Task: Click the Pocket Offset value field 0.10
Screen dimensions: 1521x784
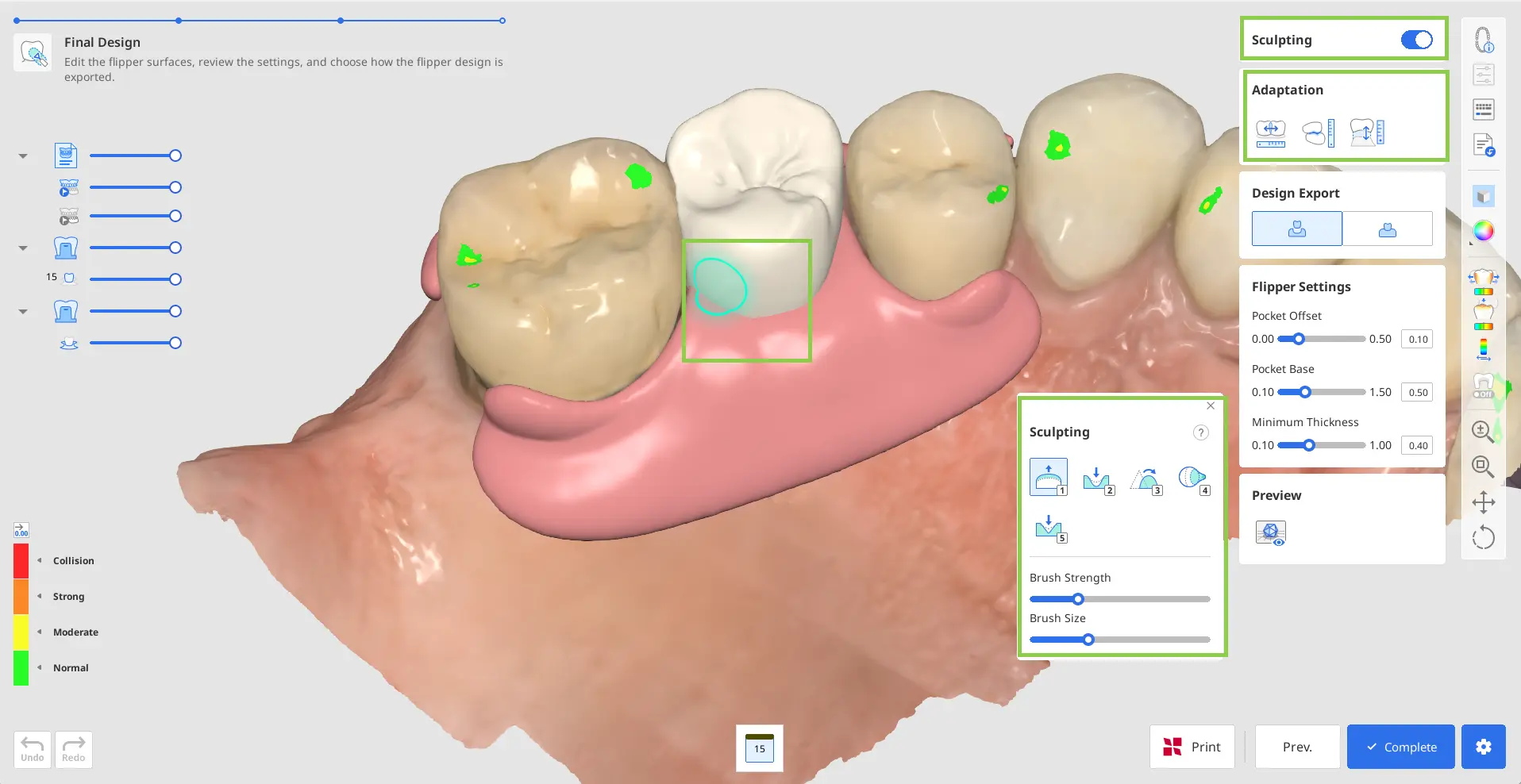Action: tap(1417, 339)
